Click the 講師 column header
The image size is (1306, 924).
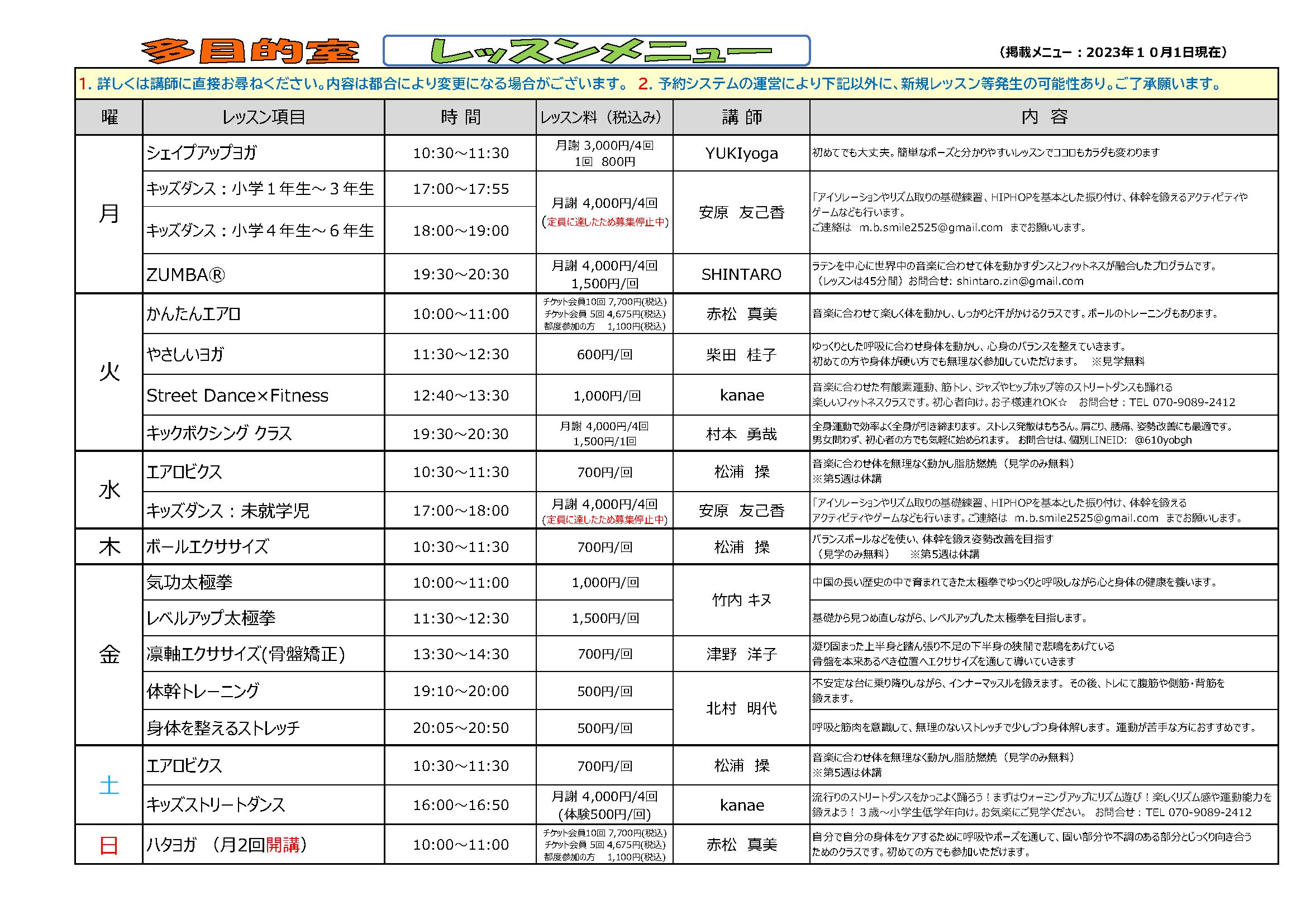pyautogui.click(x=741, y=117)
